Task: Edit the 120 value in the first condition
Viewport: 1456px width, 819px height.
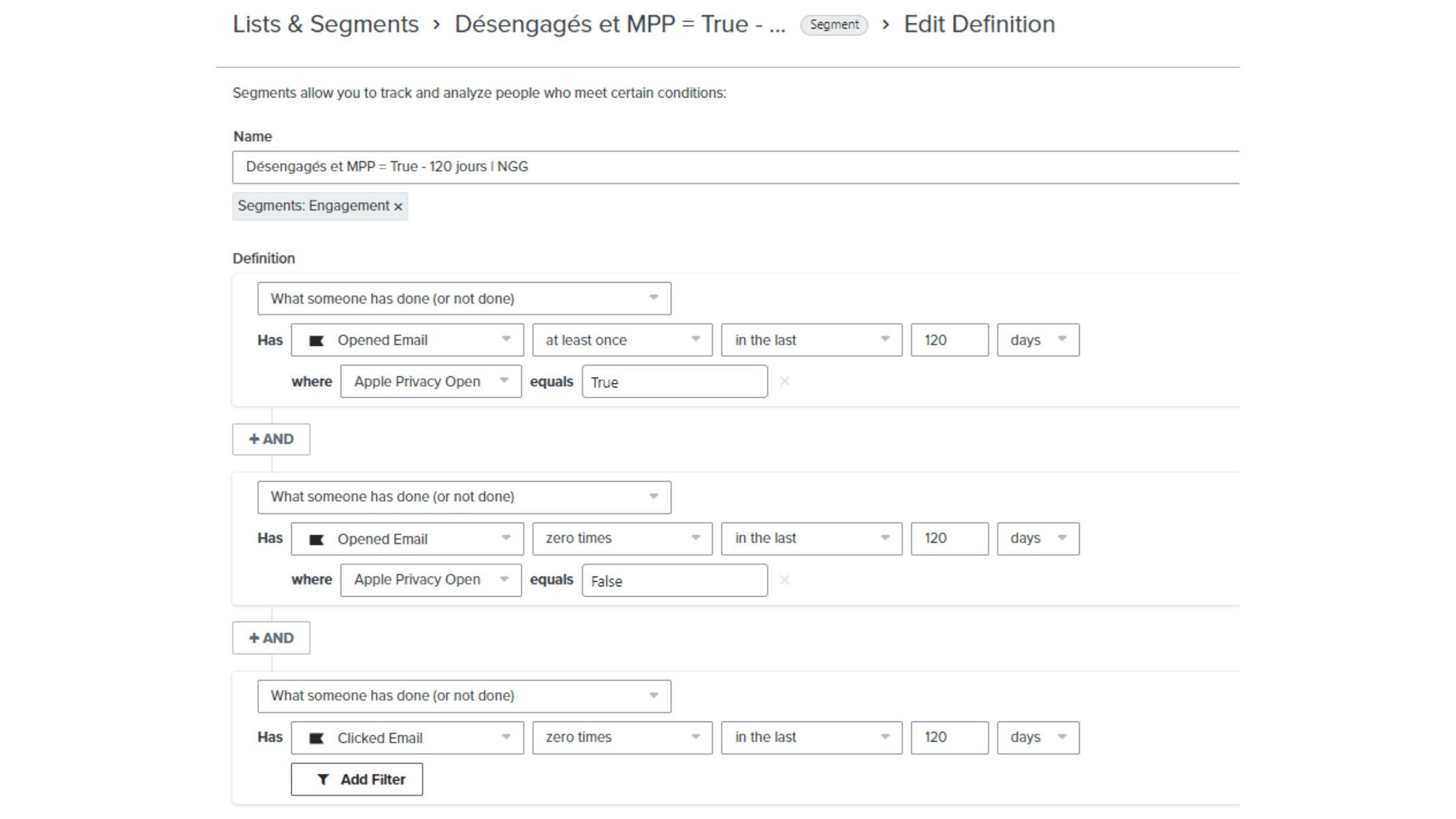Action: pos(949,340)
